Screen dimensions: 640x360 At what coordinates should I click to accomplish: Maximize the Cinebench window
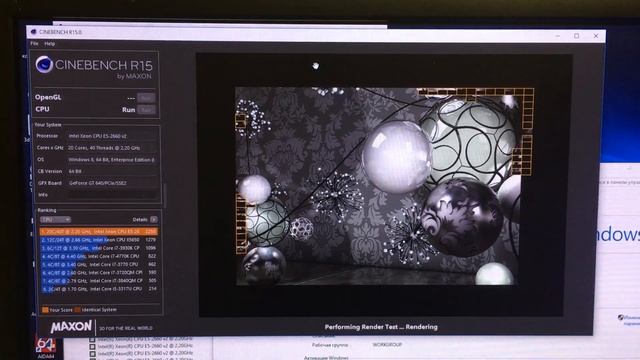click(x=576, y=36)
